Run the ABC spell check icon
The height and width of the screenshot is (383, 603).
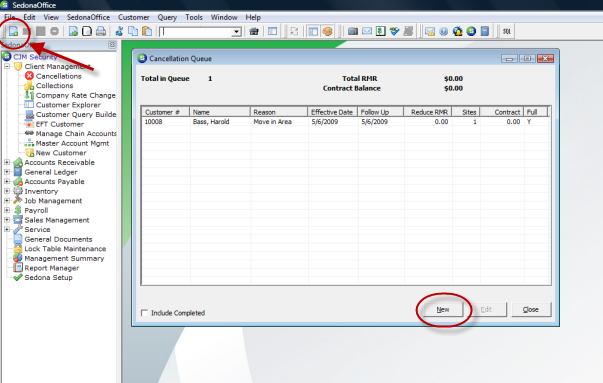[394, 31]
